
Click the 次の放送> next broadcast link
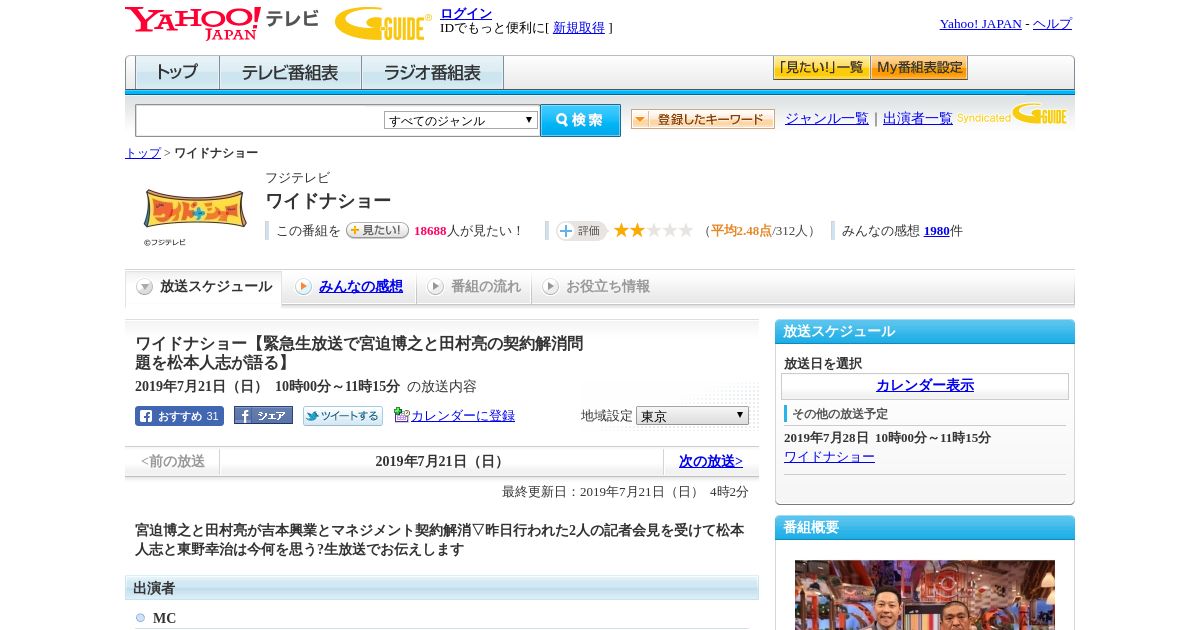pos(711,462)
